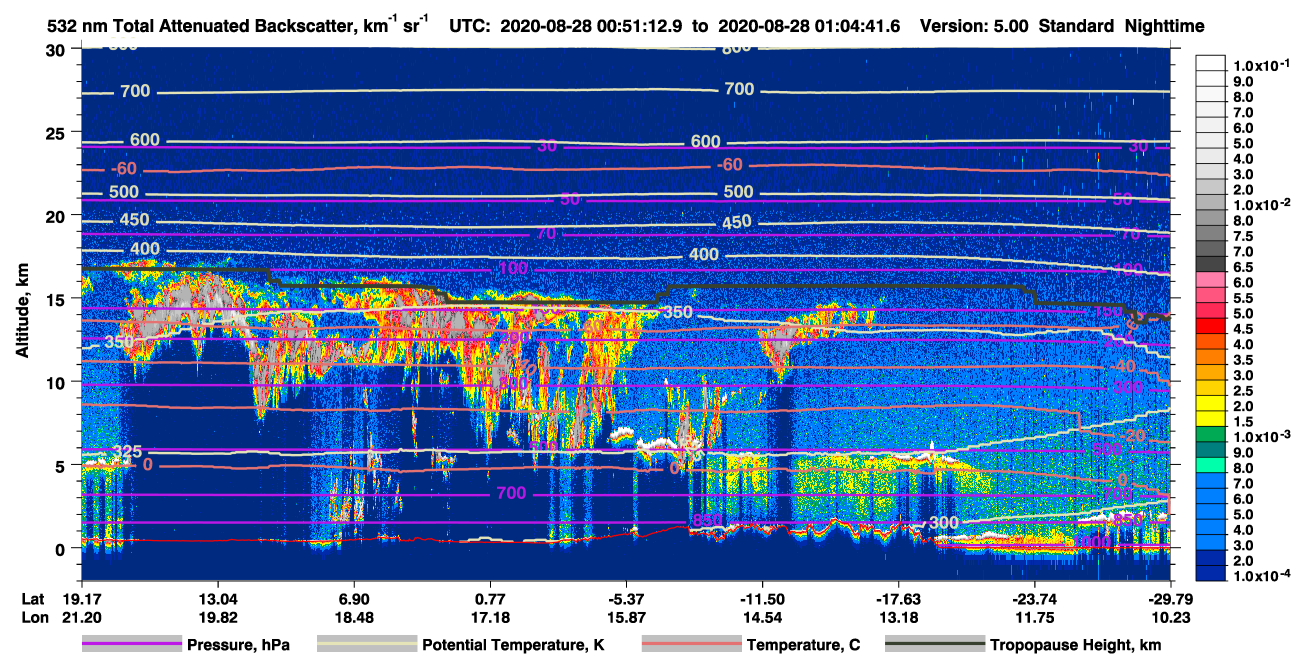This screenshot has height=667, width=1300.
Task: Click the gray Potential Temperature legend line sample
Action: click(367, 645)
